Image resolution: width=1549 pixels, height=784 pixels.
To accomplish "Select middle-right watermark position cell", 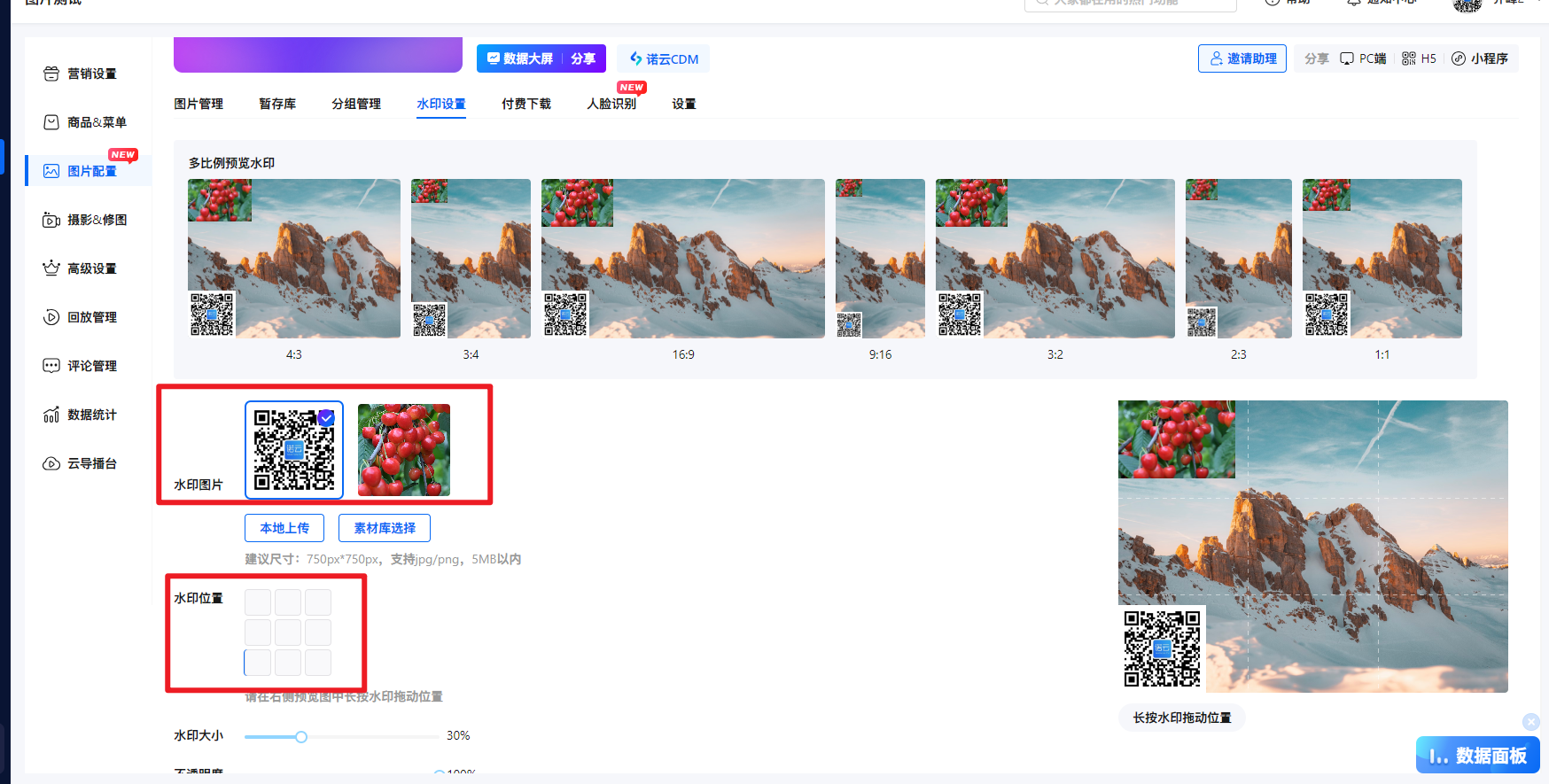I will click(x=318, y=633).
